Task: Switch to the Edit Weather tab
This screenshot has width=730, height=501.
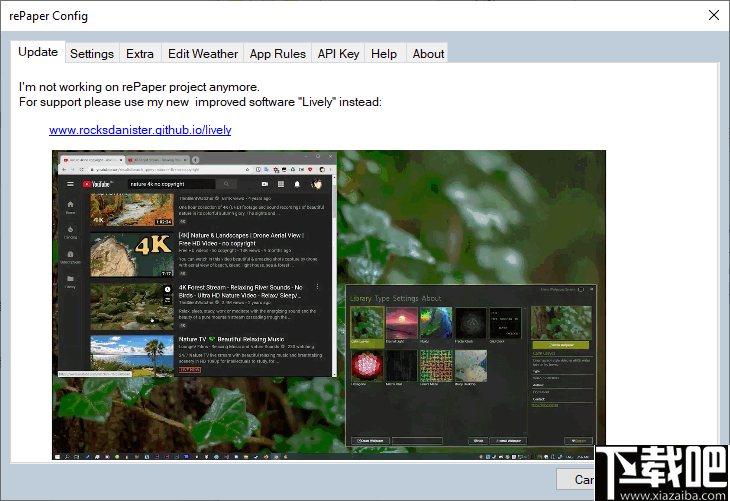Action: coord(203,54)
